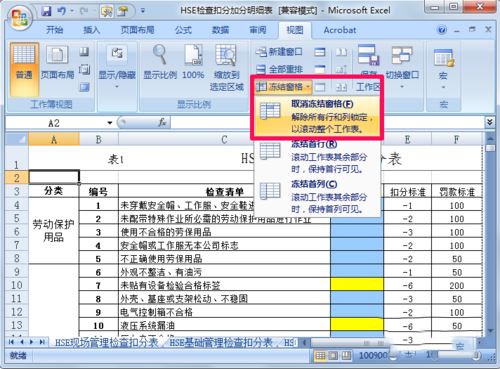
Task: Go to next sheet tab arrow
Action: tap(32, 342)
